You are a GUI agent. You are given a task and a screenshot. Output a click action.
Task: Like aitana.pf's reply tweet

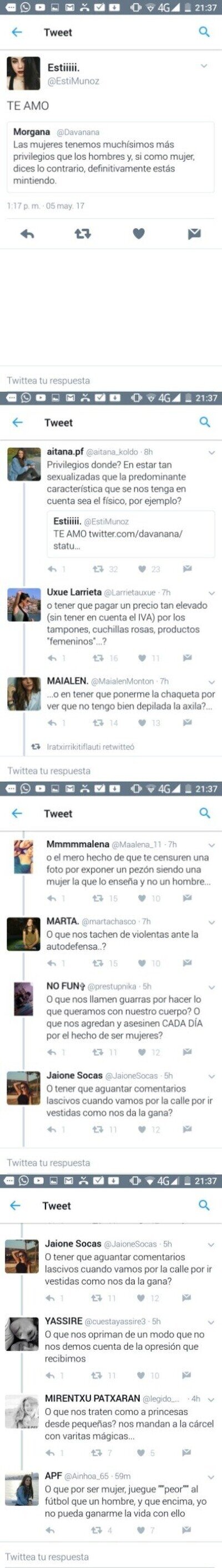(142, 569)
